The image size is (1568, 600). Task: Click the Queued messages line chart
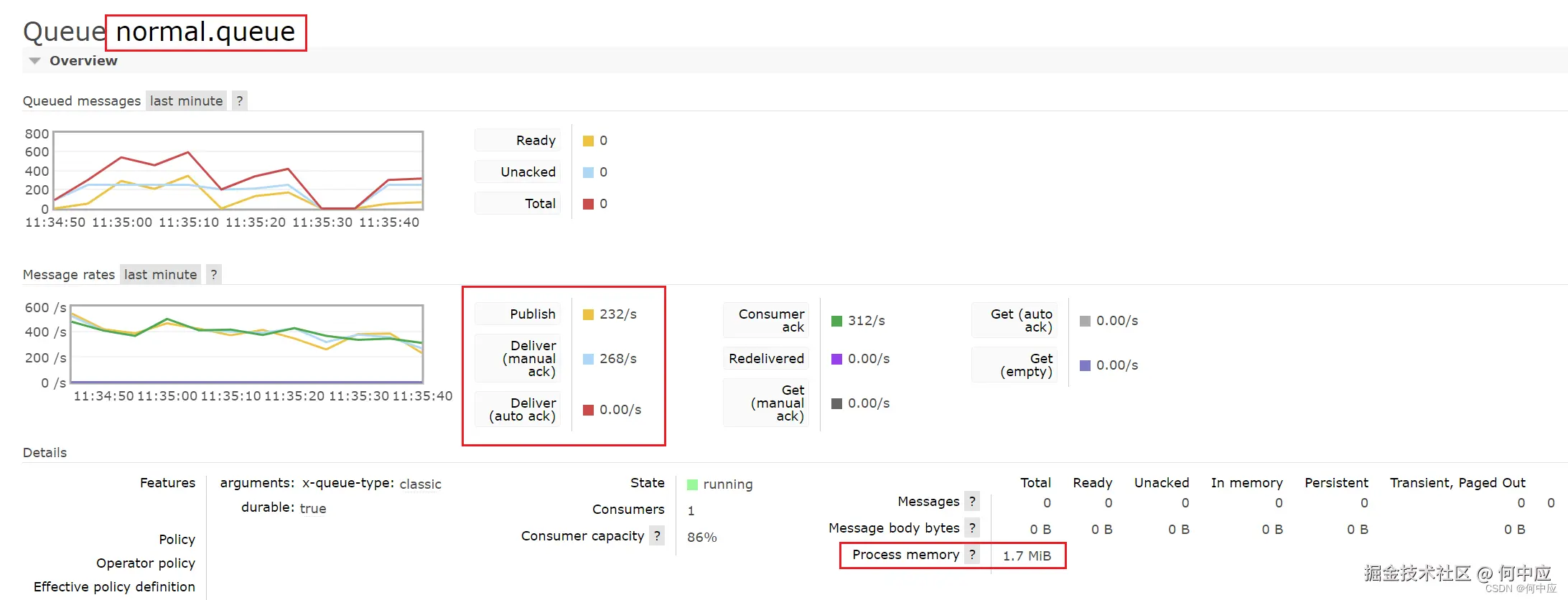238,171
